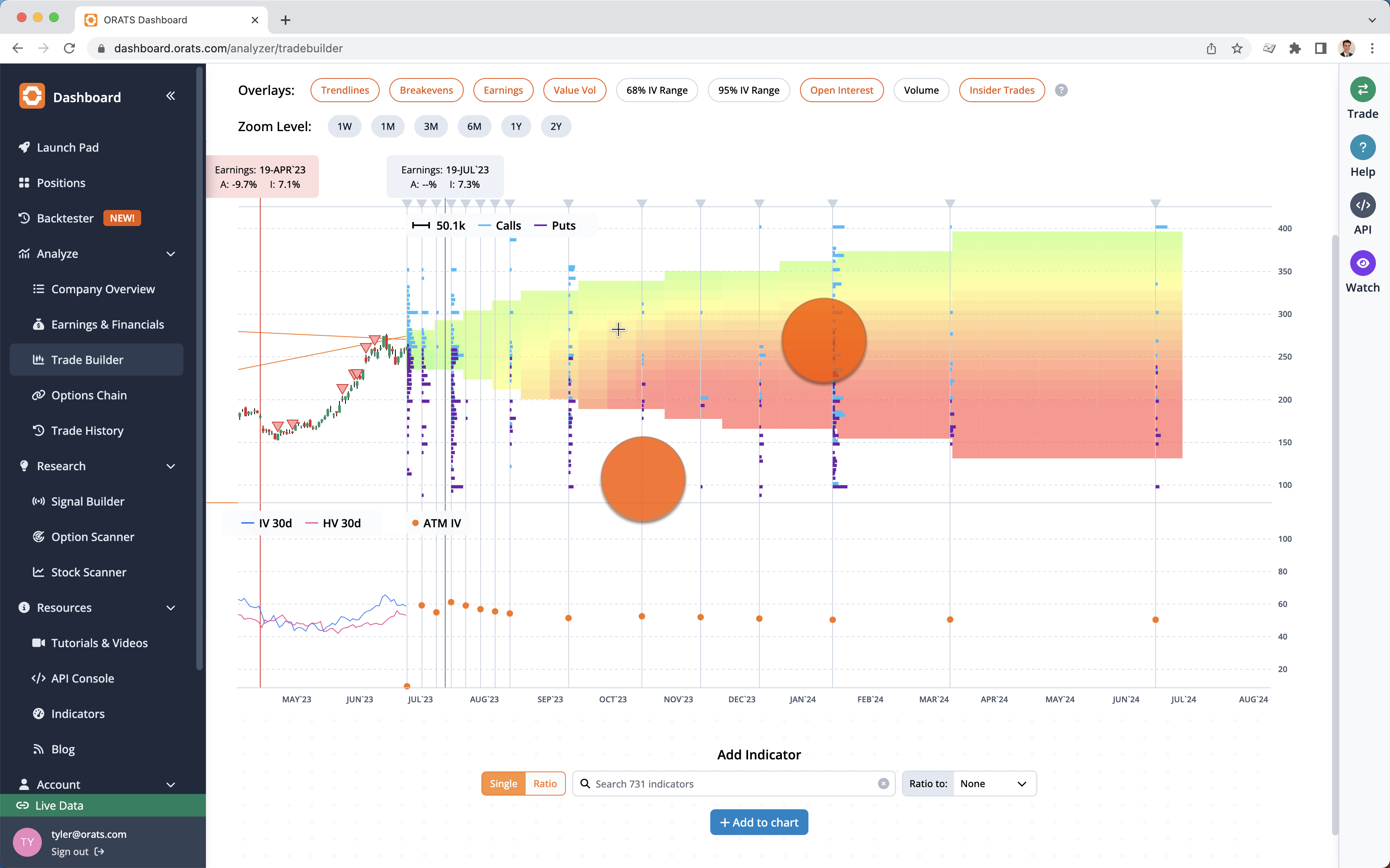1390x868 pixels.
Task: Open the Stock Scanner
Action: [x=88, y=572]
